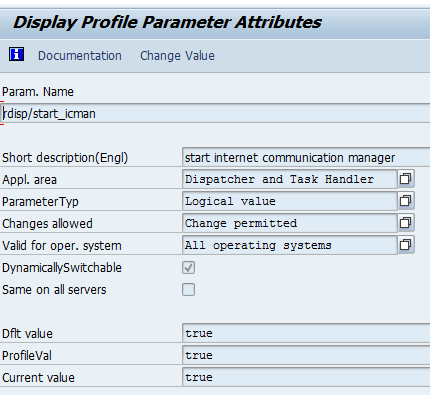This screenshot has width=433, height=395.
Task: Click the Param. Name label
Action: tap(38, 92)
